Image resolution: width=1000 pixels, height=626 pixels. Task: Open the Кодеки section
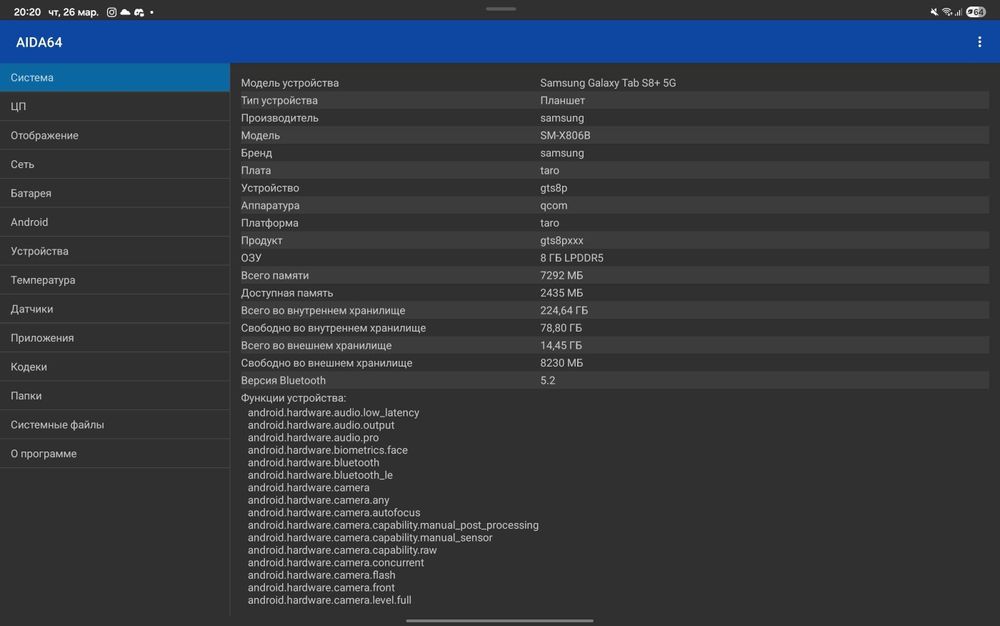115,367
